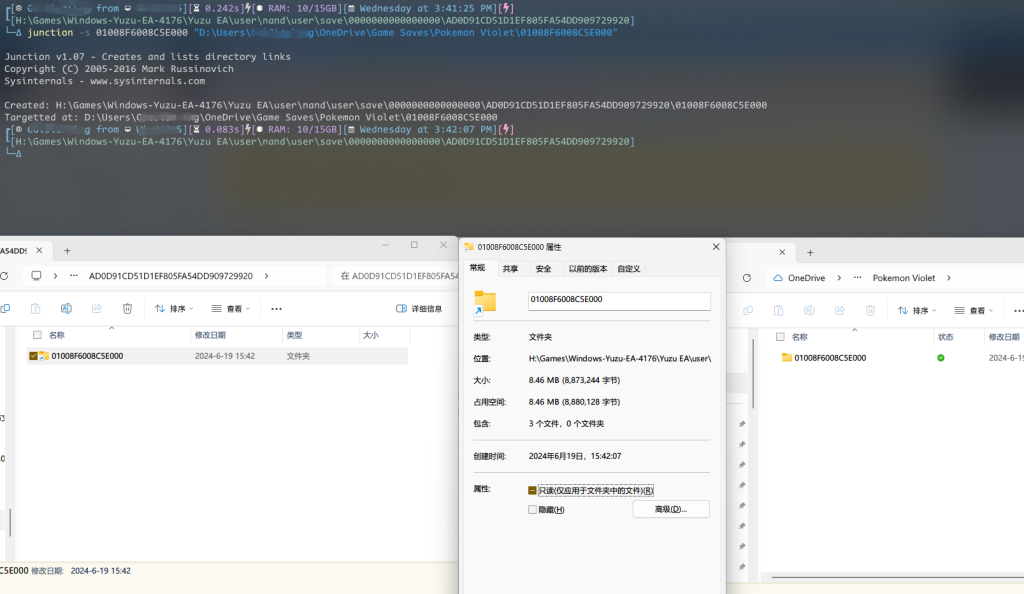Click the Delete trash icon in OneDrive Explorer toolbar
The height and width of the screenshot is (594, 1024).
(x=871, y=311)
